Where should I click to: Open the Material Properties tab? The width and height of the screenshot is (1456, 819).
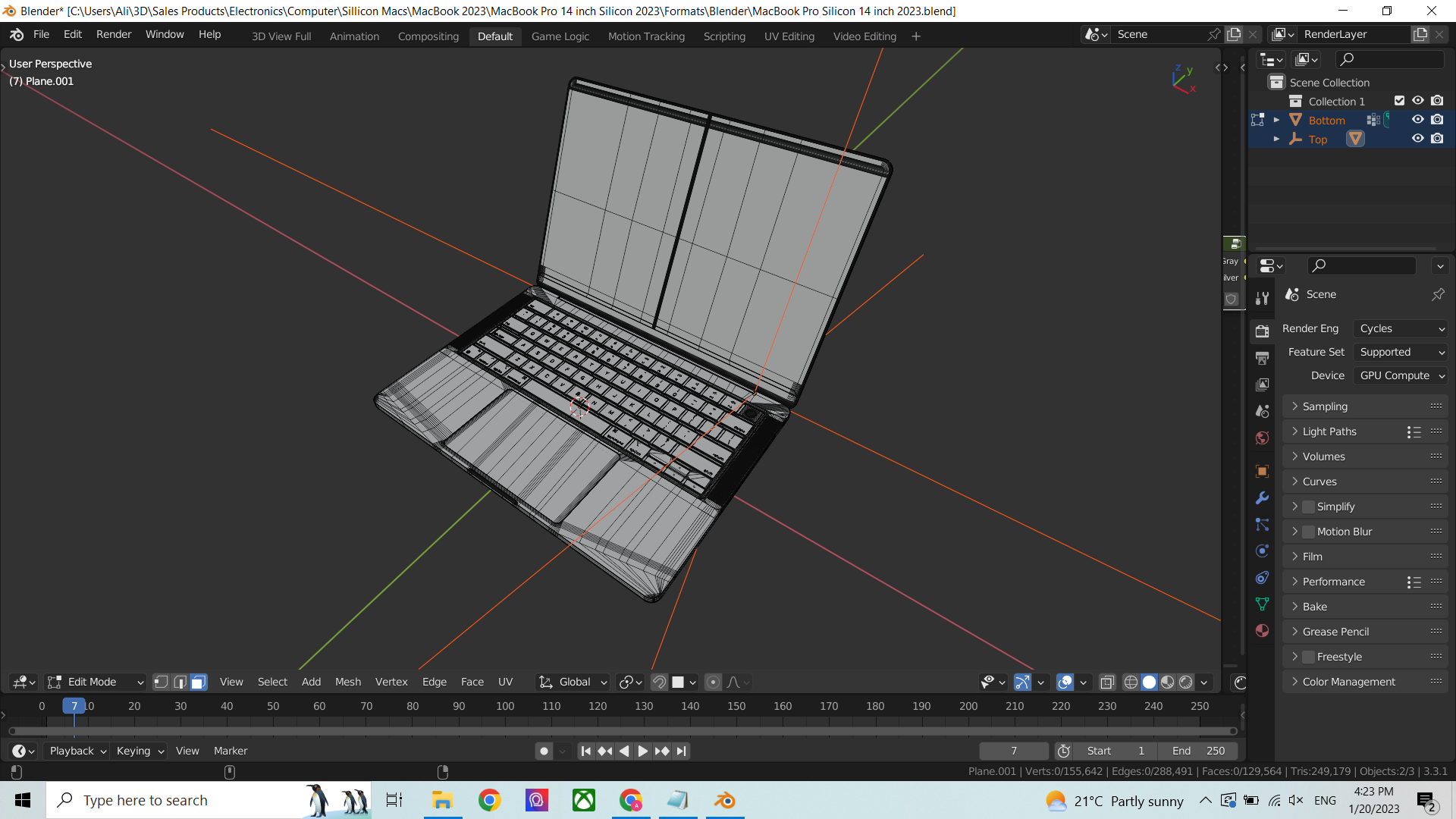click(1261, 631)
